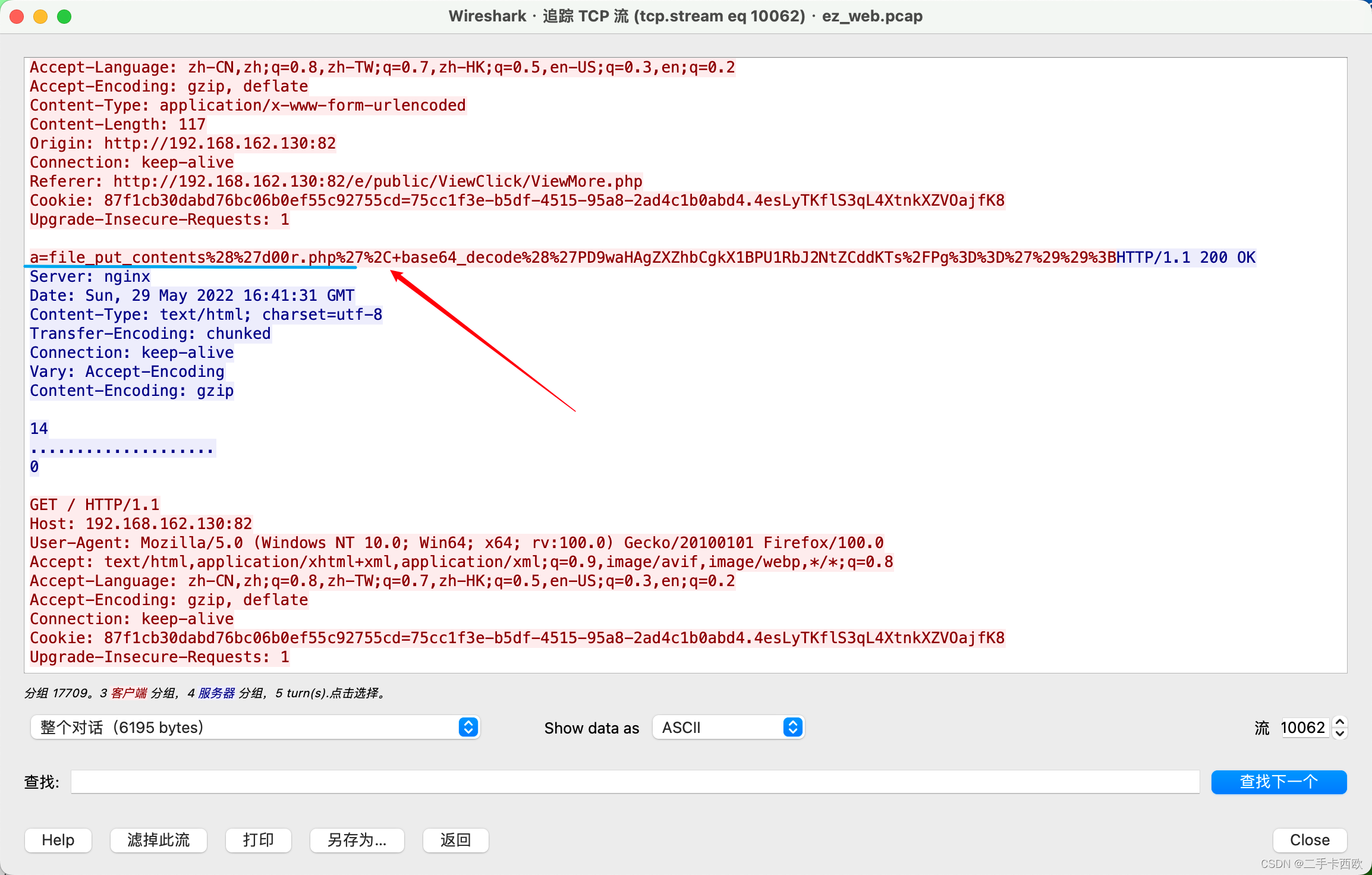Click the Server: nginx response line
The width and height of the screenshot is (1372, 875).
90,276
